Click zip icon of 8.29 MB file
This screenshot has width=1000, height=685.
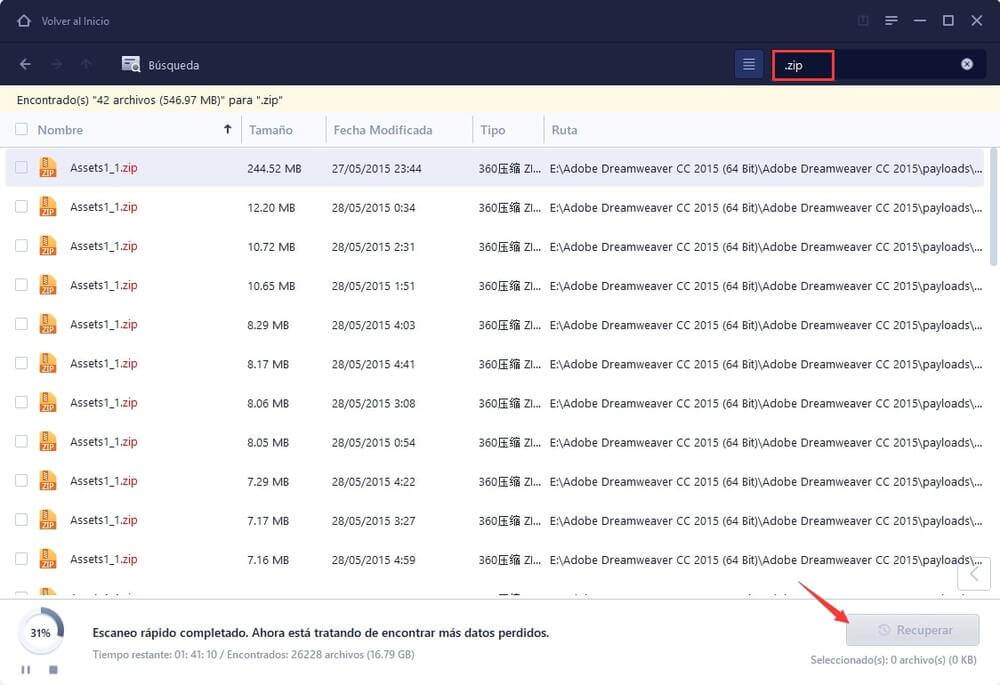48,324
